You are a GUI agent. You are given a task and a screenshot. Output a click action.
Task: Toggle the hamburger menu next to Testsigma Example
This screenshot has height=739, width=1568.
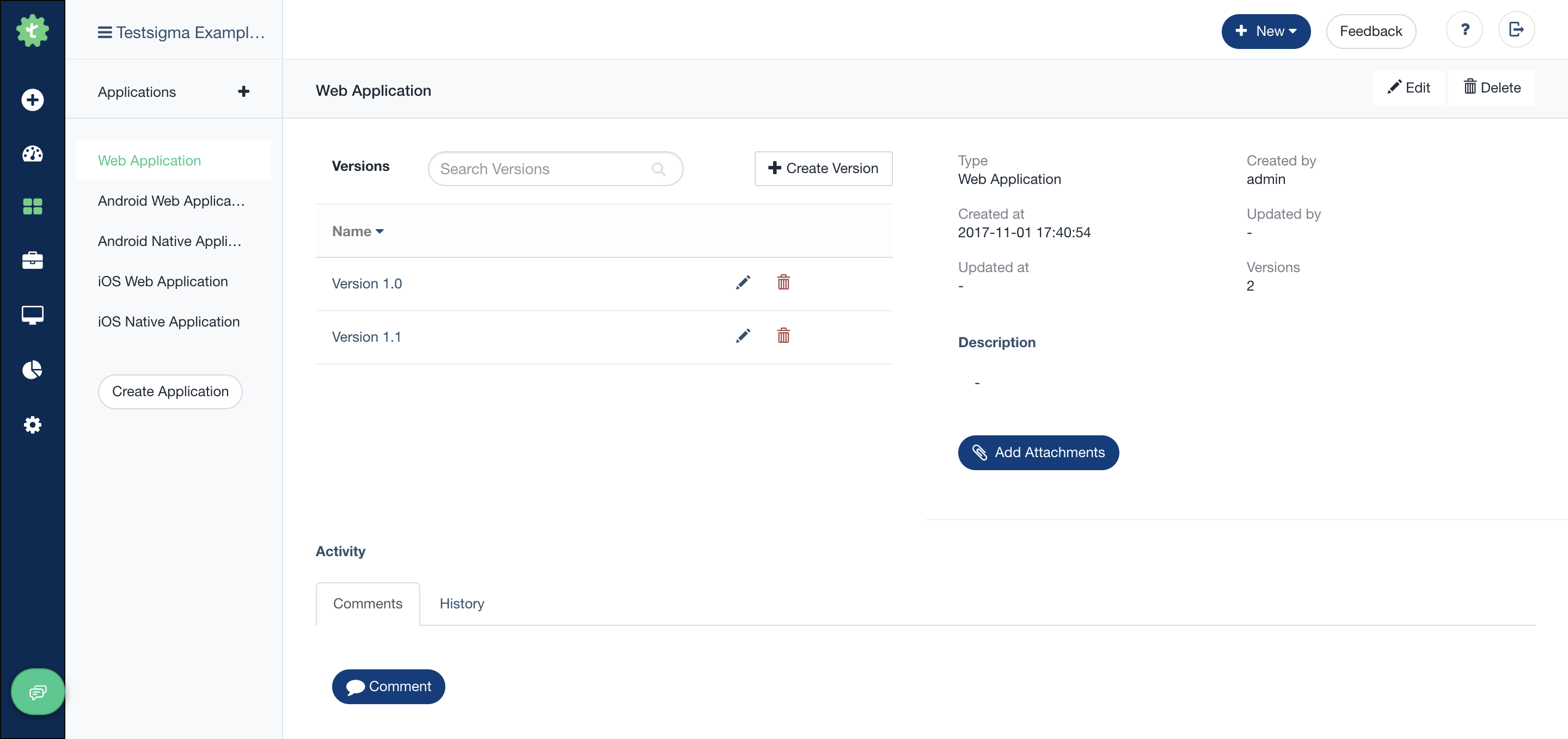click(105, 32)
